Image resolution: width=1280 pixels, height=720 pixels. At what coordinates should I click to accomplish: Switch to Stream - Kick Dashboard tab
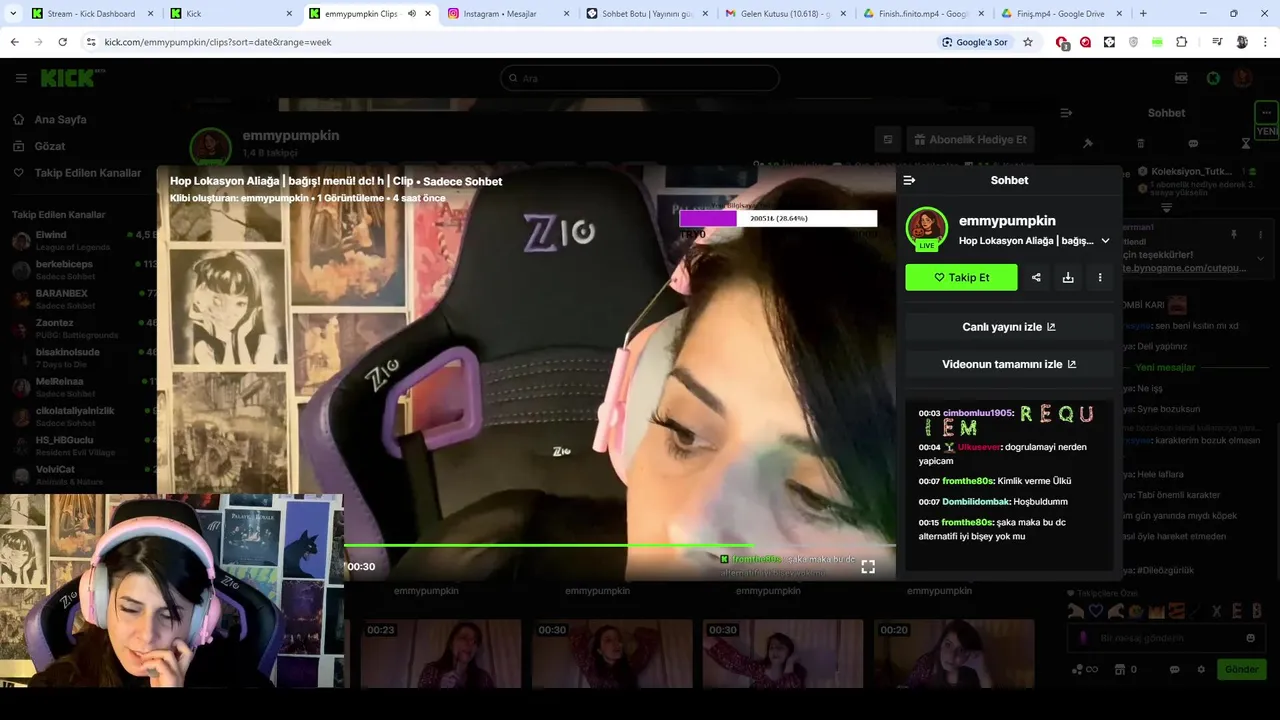tap(92, 14)
